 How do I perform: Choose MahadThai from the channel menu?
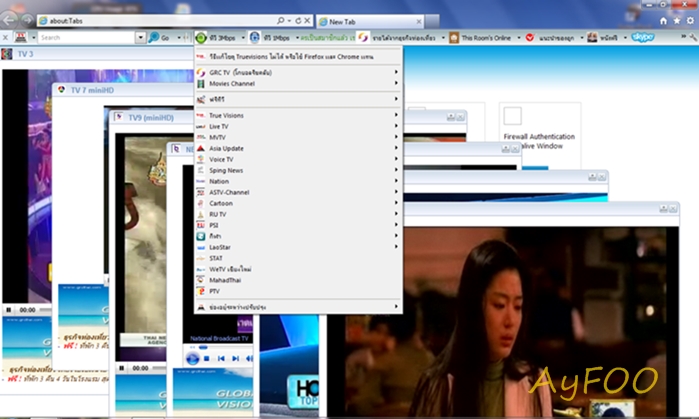pos(299,280)
